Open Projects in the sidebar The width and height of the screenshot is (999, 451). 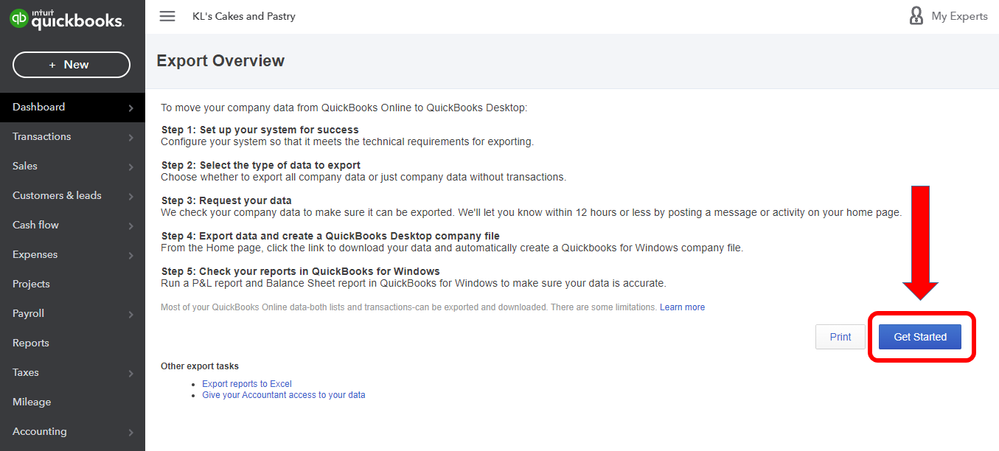pos(31,284)
